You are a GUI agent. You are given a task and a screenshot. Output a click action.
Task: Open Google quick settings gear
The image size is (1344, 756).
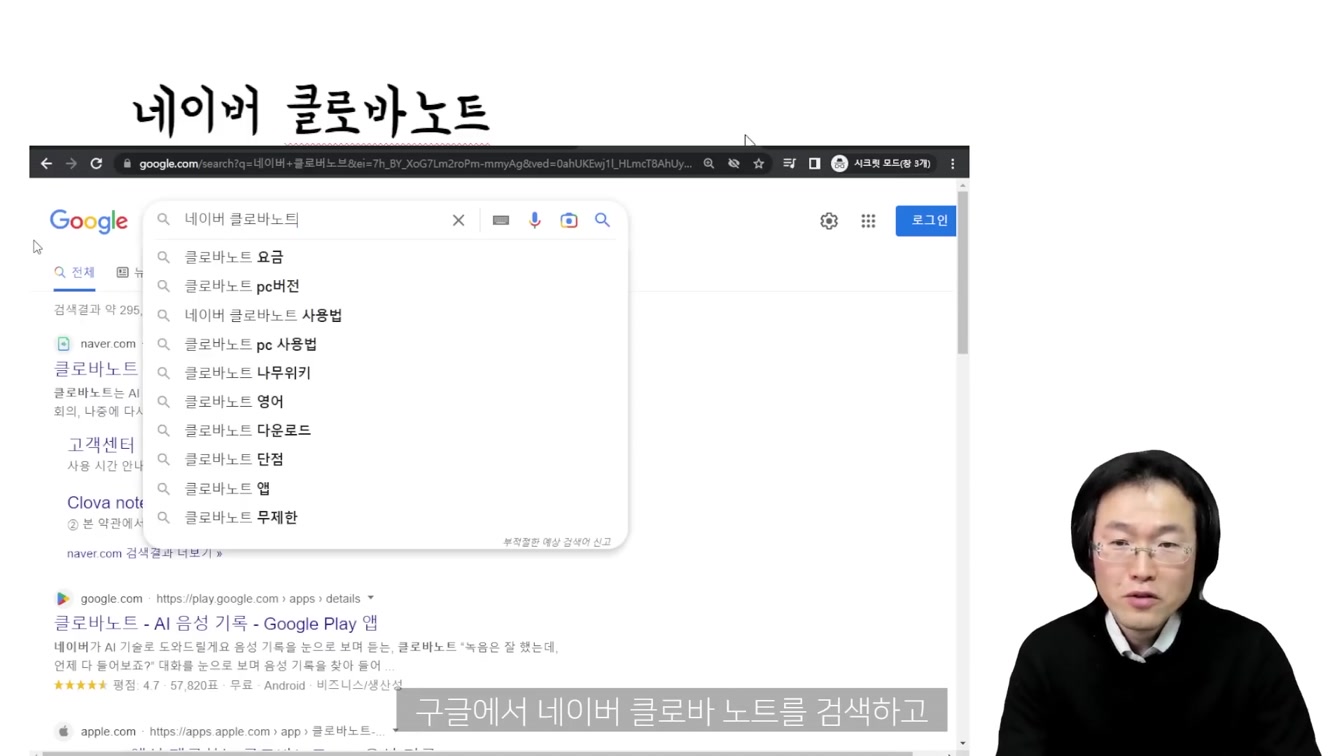click(829, 221)
